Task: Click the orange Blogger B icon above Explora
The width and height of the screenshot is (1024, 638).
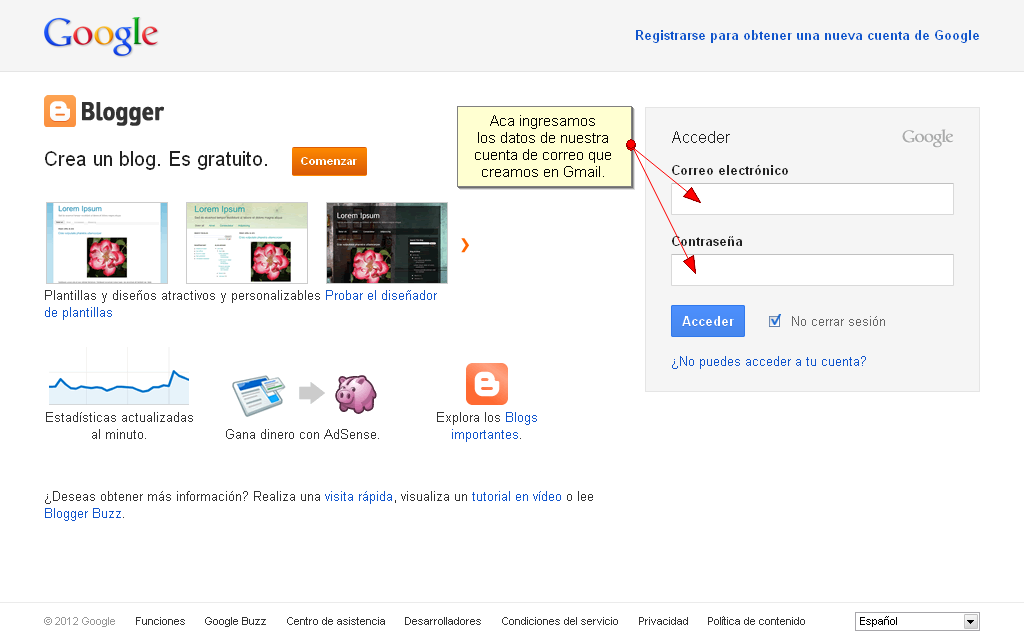Action: (486, 383)
